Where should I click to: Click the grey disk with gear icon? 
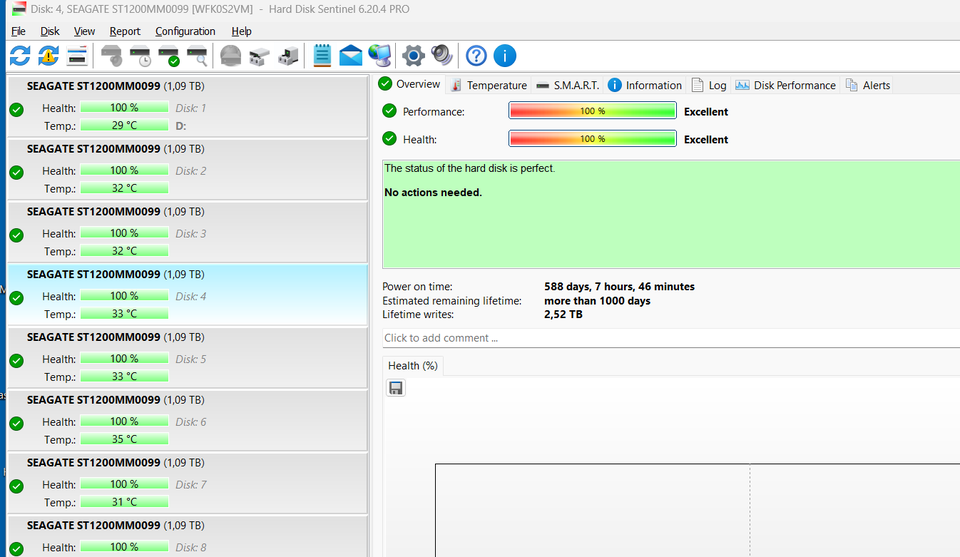click(111, 56)
